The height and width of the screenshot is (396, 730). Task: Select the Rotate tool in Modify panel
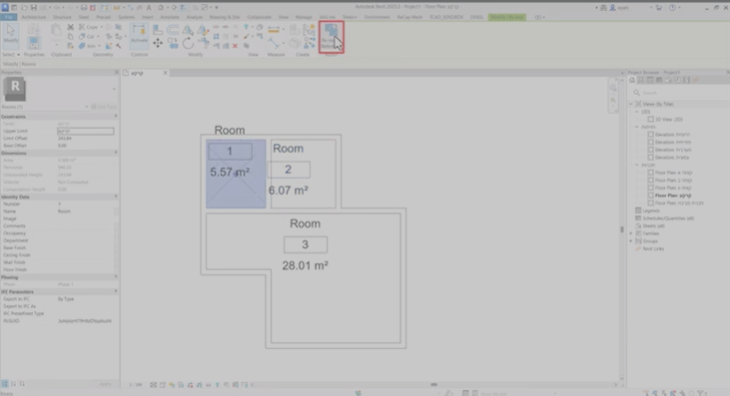tap(188, 43)
